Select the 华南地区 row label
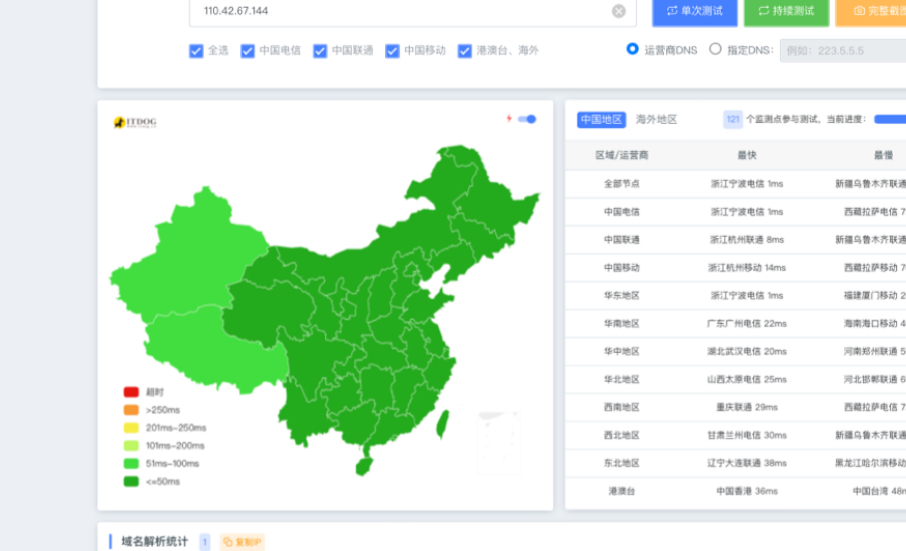Screen dimensions: 906x551 (622, 323)
